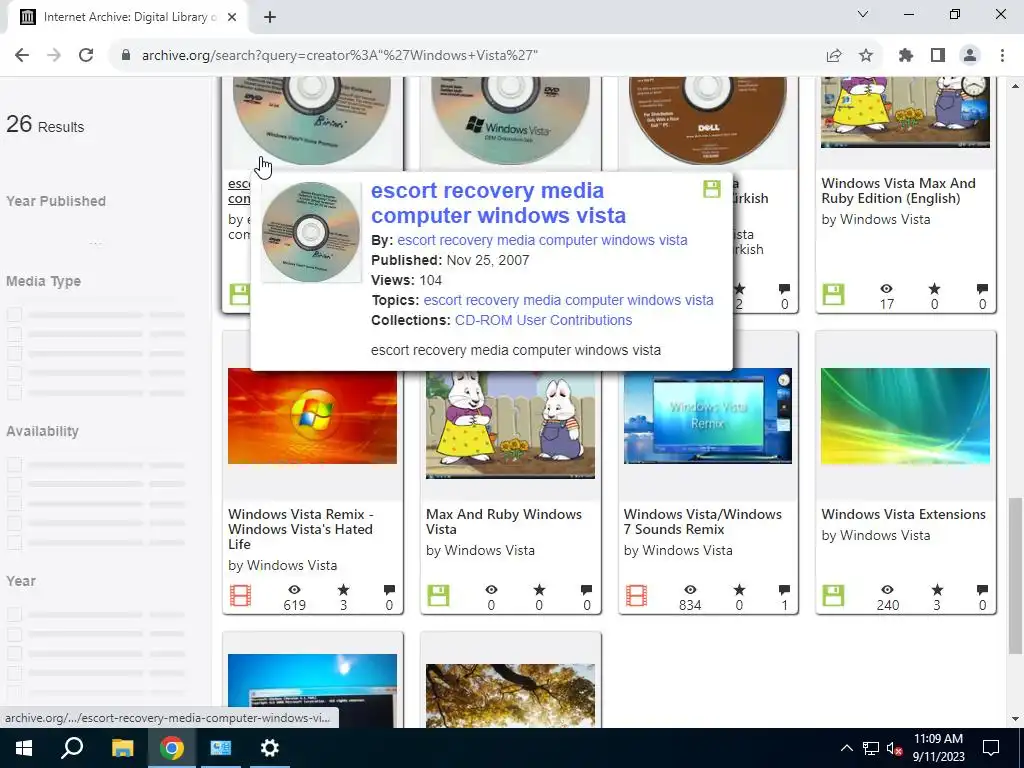Select the Internet Archive browser tab
Viewport: 1024px width, 768px height.
pos(127,17)
